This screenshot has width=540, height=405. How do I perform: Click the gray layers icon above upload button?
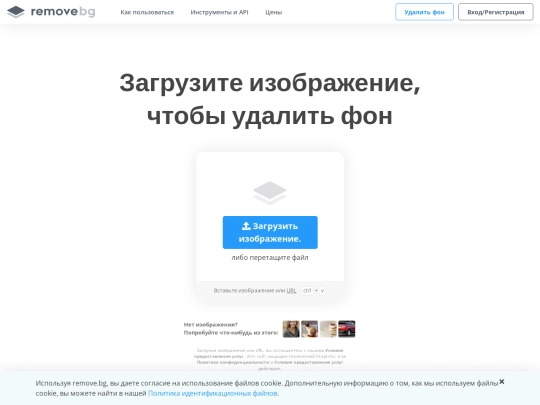pyautogui.click(x=270, y=193)
